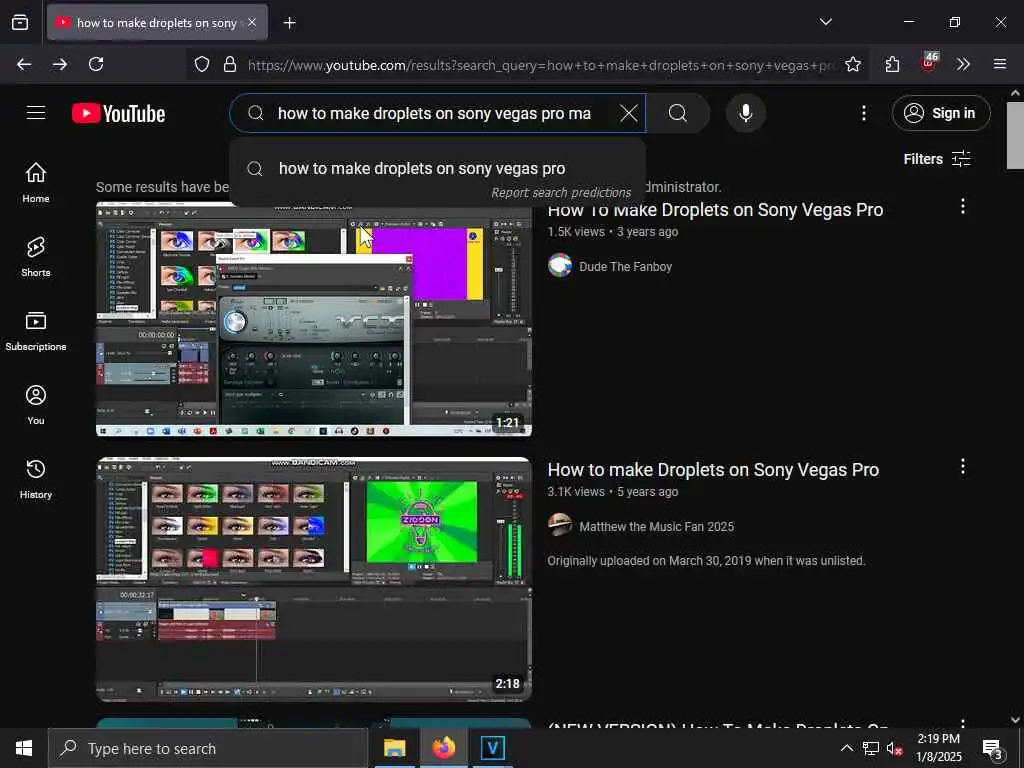The image size is (1024, 768).
Task: Open Firefox View recent browsing icon
Action: pos(20,22)
